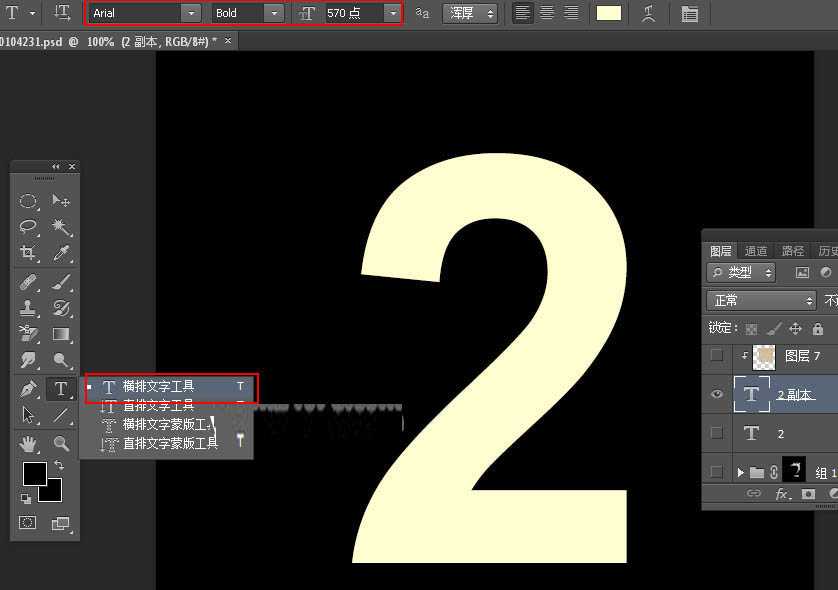Select the Hand tool
This screenshot has height=590, width=838.
pyautogui.click(x=30, y=444)
